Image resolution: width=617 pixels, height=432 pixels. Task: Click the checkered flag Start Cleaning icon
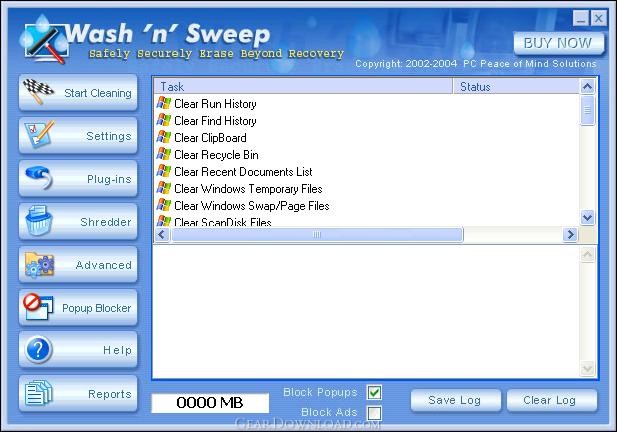pos(38,91)
